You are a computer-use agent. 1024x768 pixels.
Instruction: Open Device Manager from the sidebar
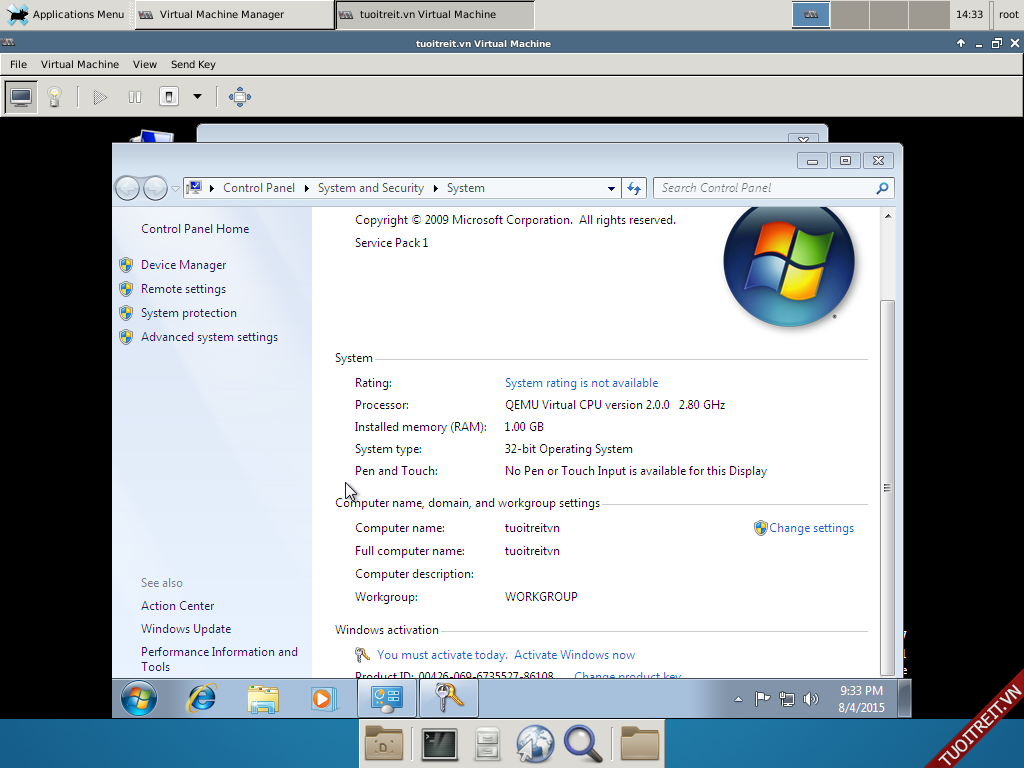coord(183,265)
